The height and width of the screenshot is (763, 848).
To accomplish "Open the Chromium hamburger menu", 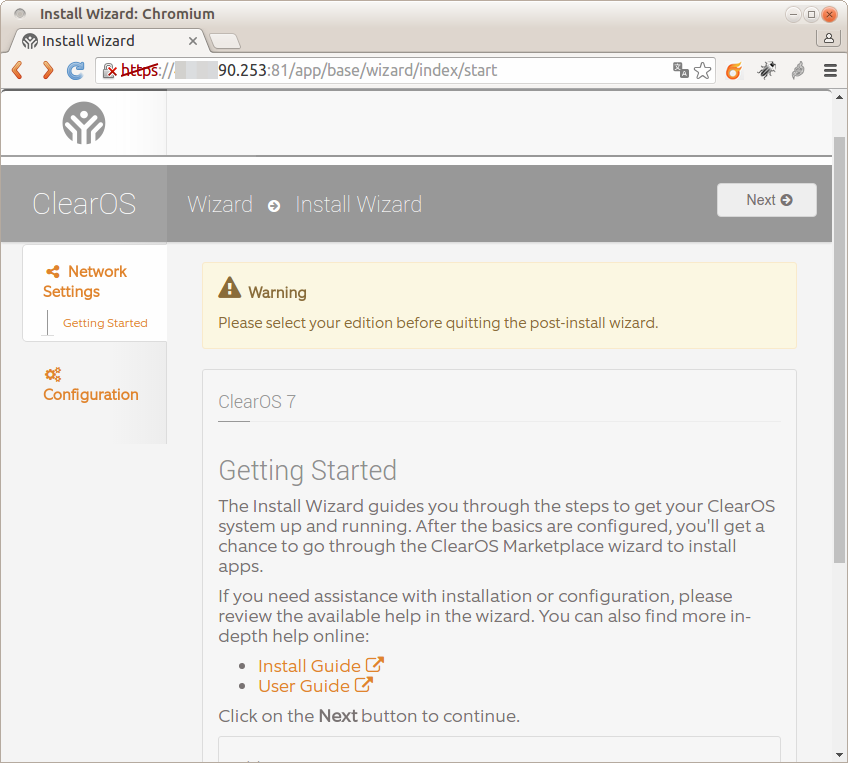I will (x=831, y=70).
